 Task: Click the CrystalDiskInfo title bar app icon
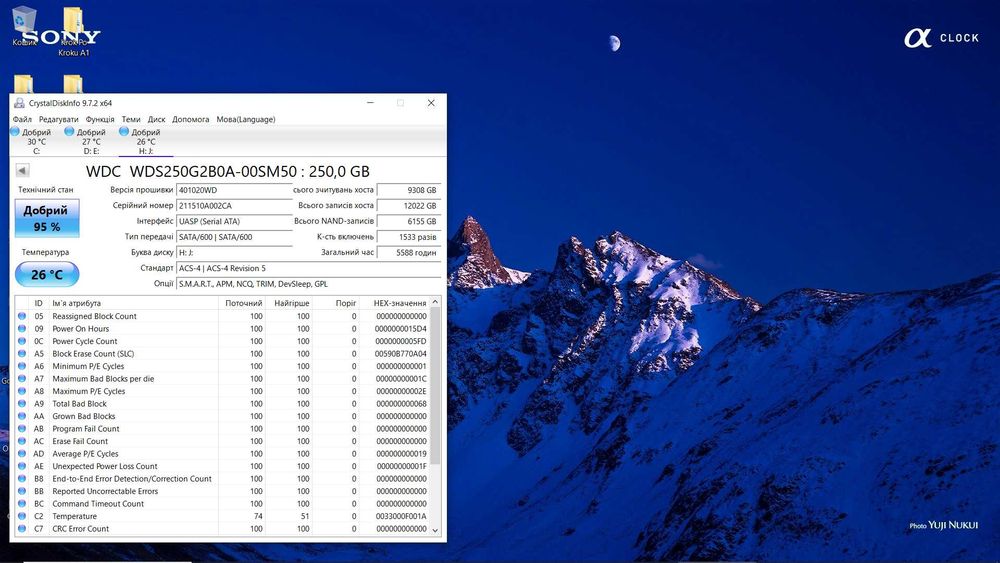pos(20,103)
